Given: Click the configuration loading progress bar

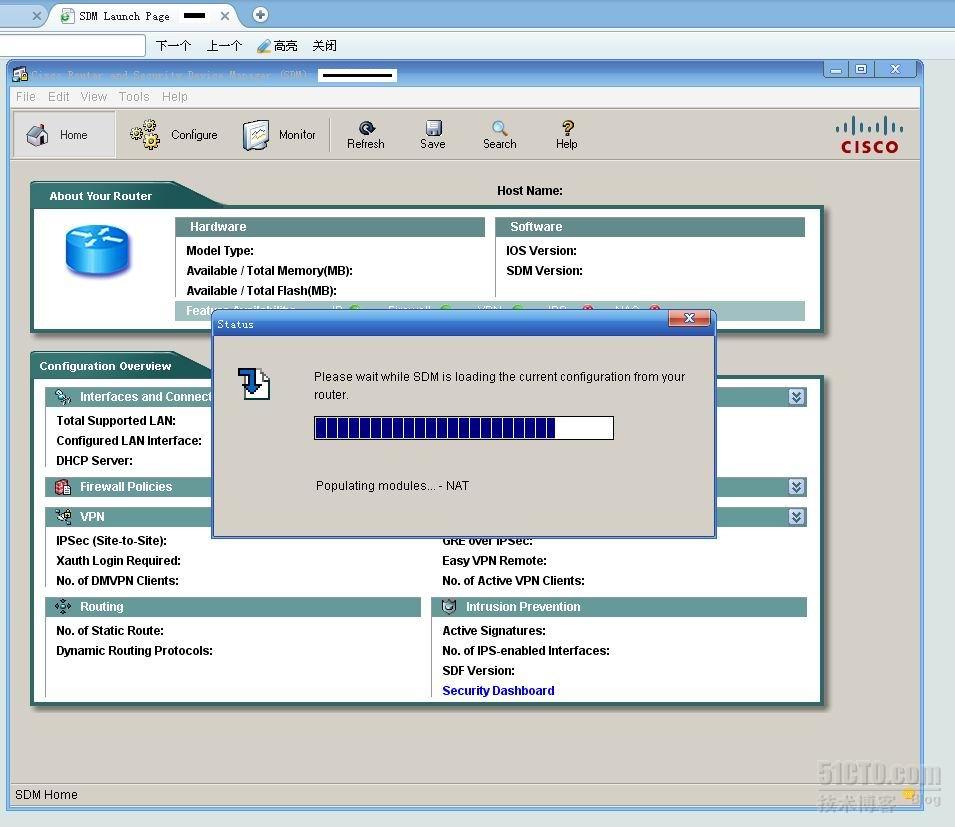Looking at the screenshot, I should [x=463, y=428].
